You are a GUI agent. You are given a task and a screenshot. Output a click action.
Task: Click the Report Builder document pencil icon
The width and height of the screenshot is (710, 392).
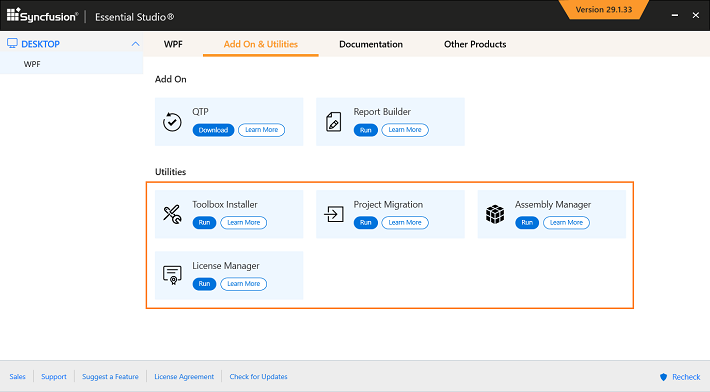[x=334, y=122]
